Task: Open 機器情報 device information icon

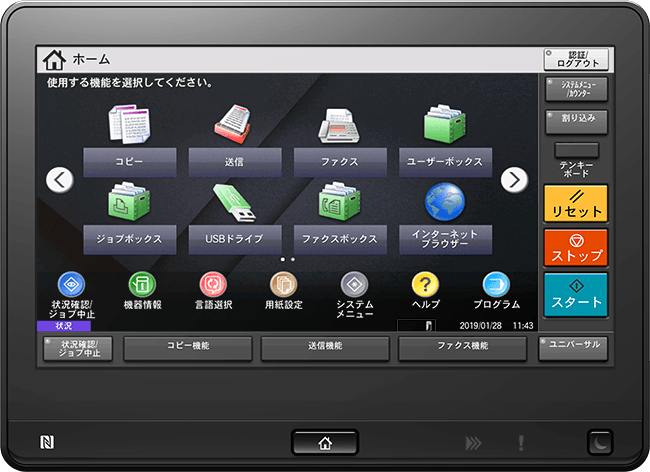Action: point(142,285)
